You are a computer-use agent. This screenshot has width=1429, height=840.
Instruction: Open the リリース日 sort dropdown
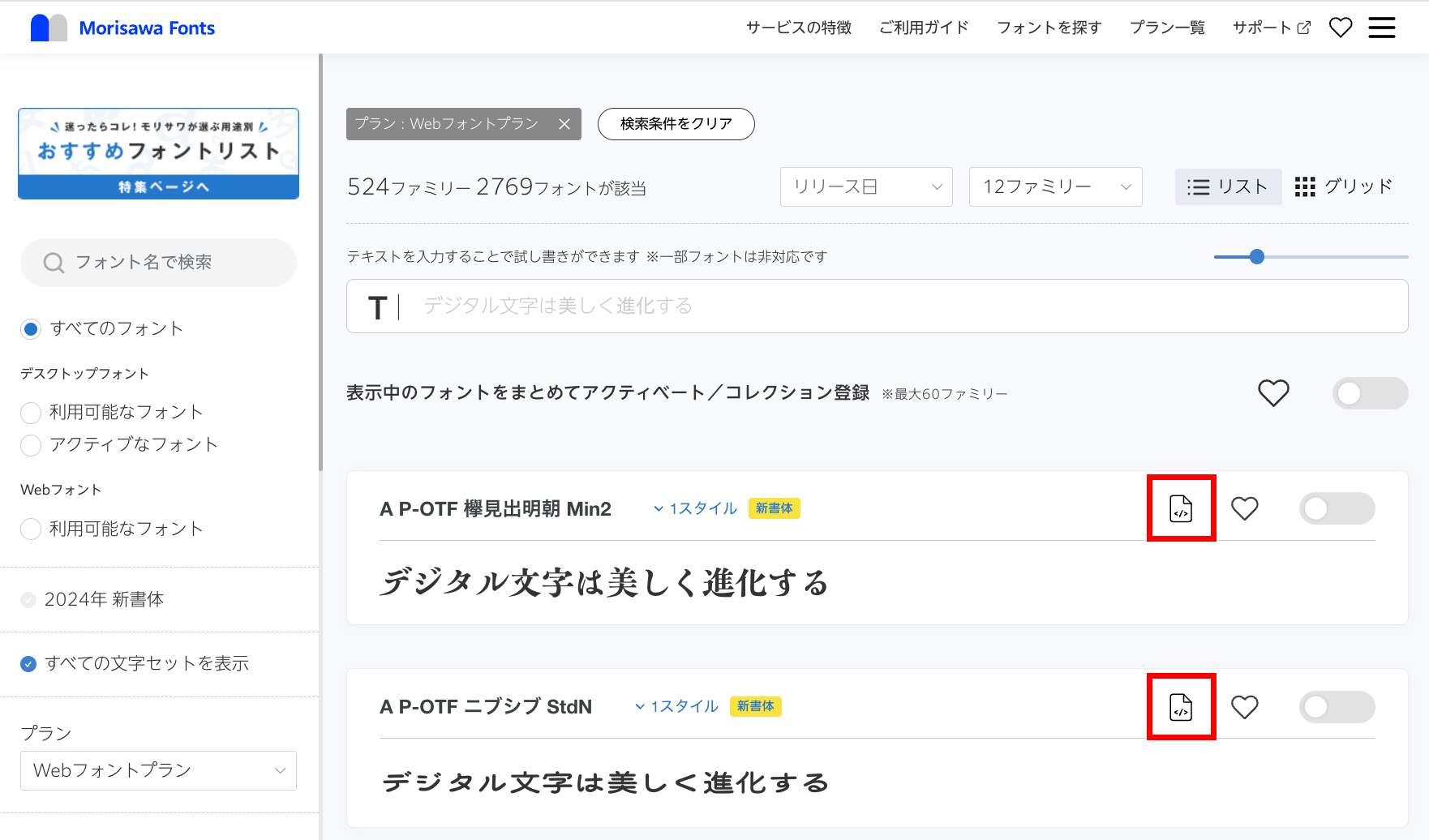click(x=866, y=187)
